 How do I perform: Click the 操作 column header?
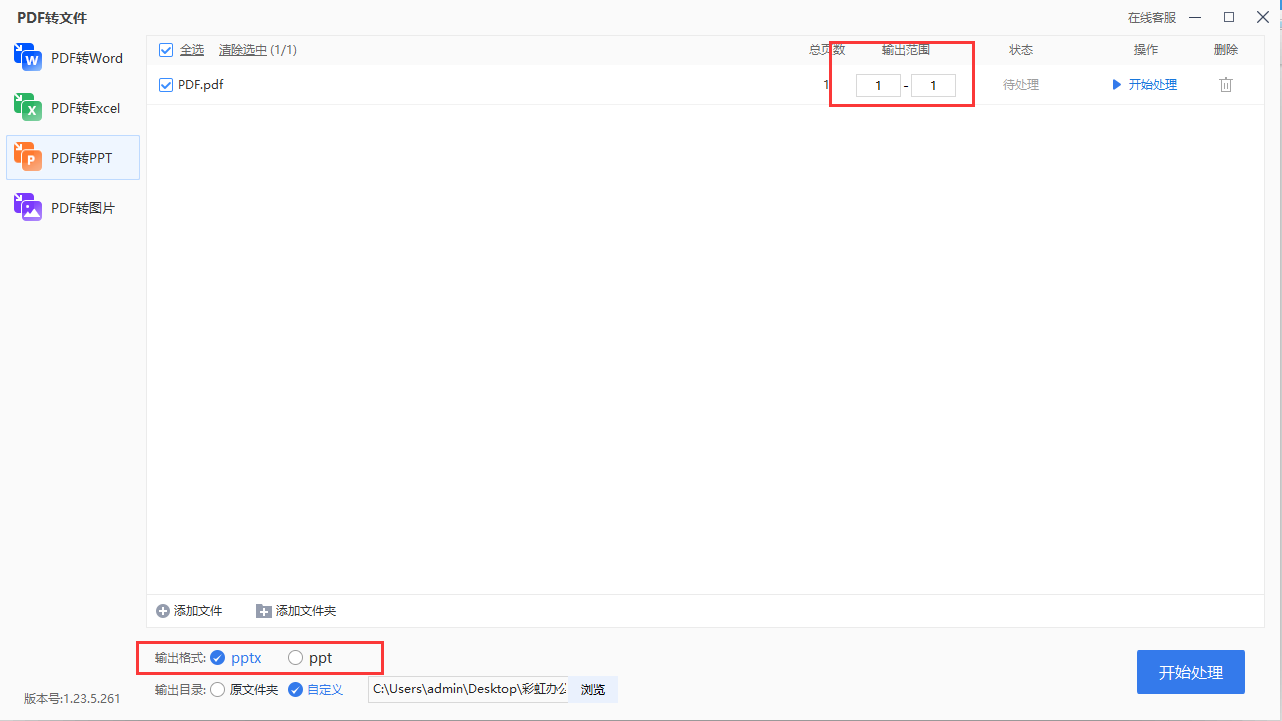click(x=1146, y=50)
